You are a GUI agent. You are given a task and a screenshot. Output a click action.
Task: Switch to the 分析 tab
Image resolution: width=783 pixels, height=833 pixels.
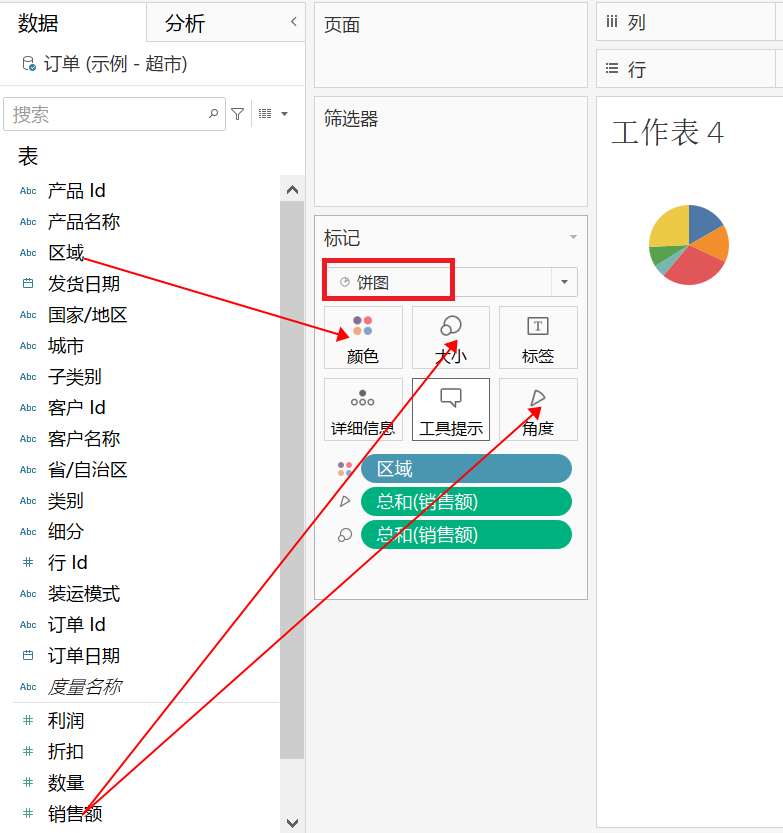click(x=184, y=23)
